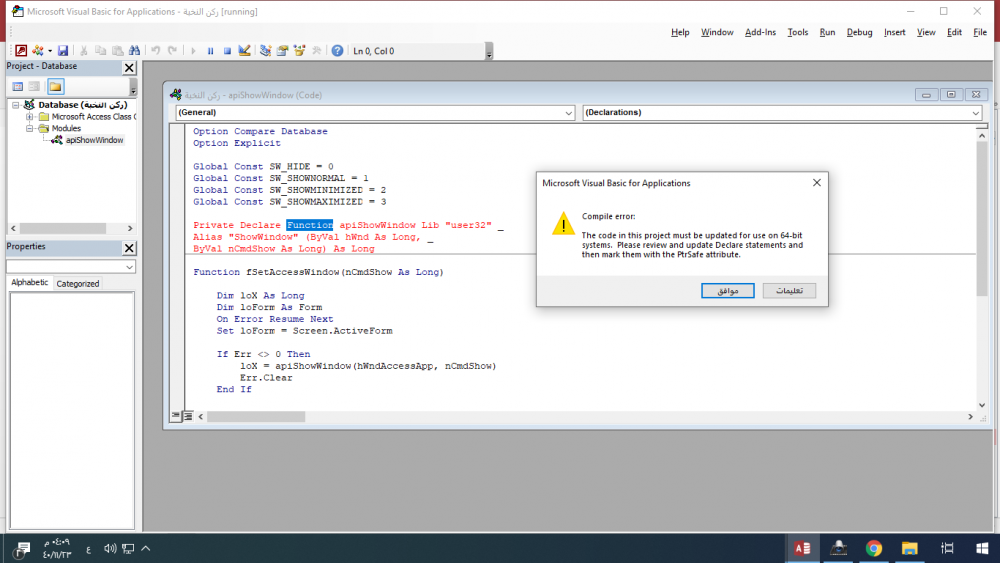Open the properties object dropdown
The image size is (1000, 563).
coord(129,267)
